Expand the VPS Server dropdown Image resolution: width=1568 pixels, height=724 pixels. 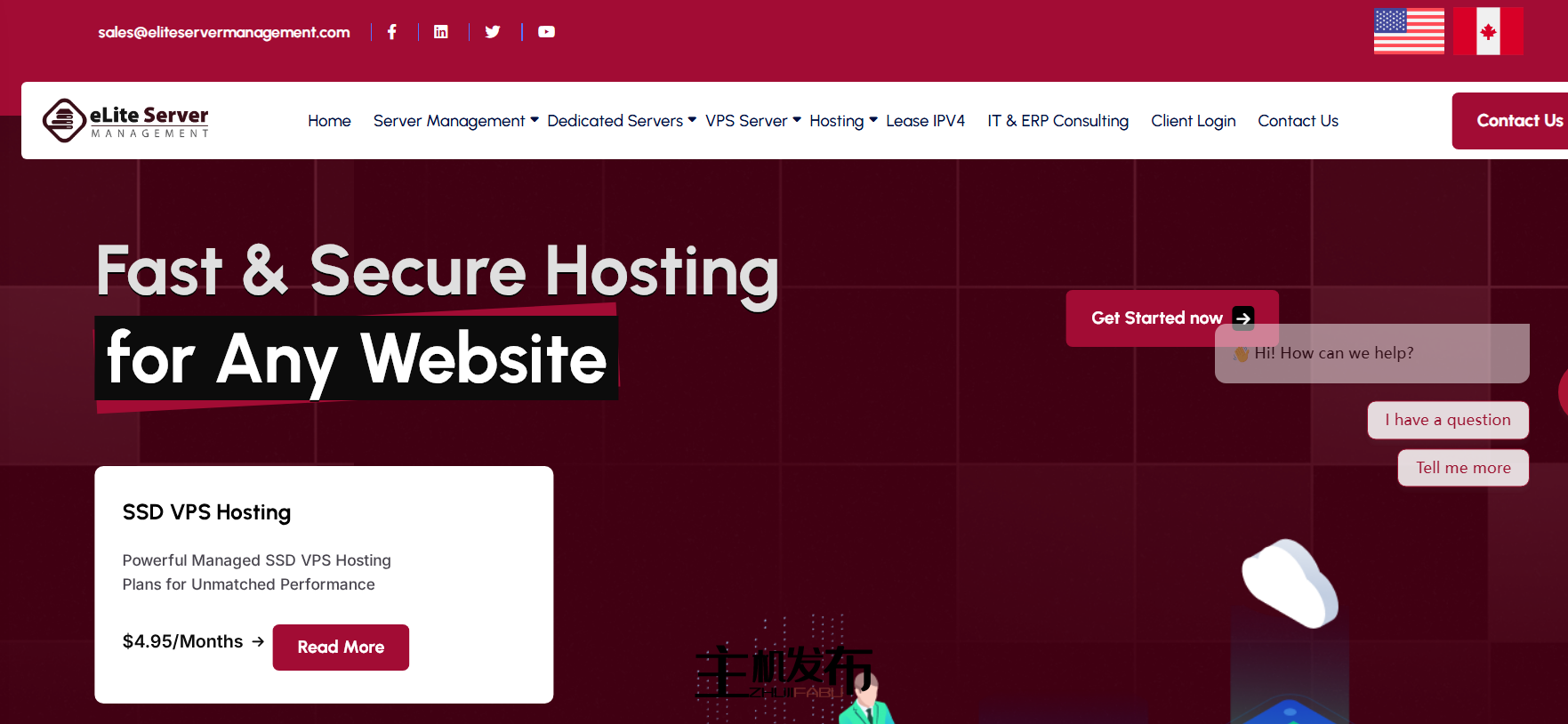pyautogui.click(x=753, y=121)
